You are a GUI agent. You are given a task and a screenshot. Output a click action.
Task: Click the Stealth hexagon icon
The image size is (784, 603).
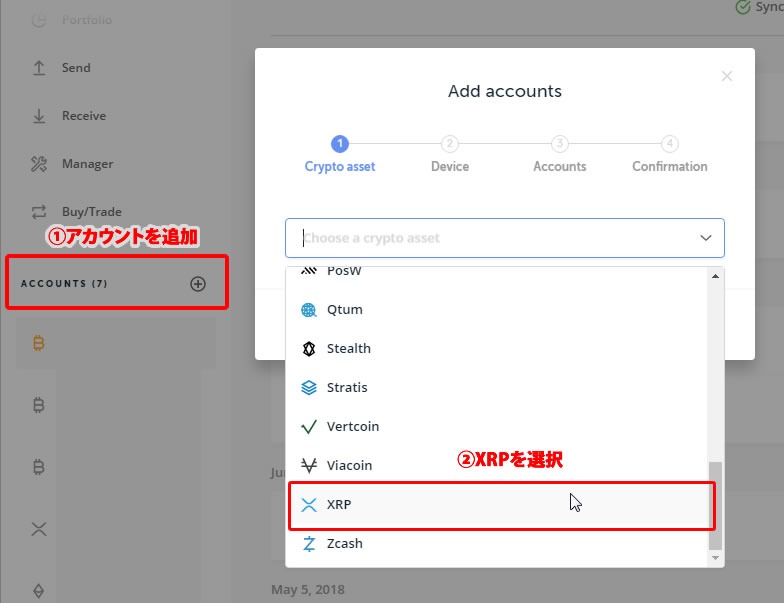coord(309,348)
